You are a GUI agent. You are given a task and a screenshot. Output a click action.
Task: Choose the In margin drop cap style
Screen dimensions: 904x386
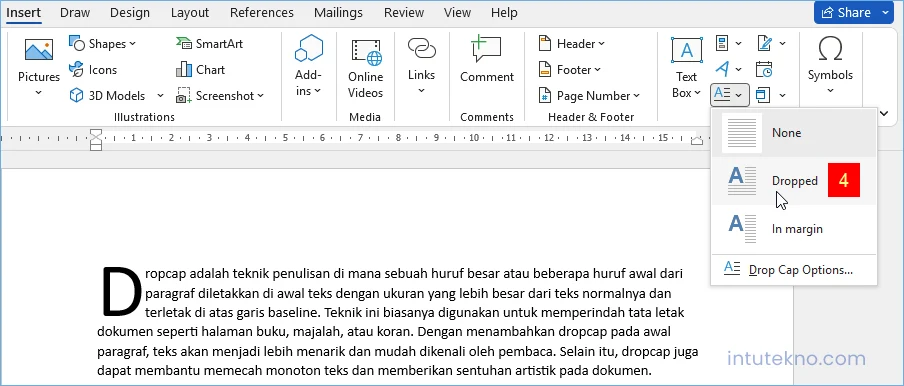pyautogui.click(x=794, y=229)
